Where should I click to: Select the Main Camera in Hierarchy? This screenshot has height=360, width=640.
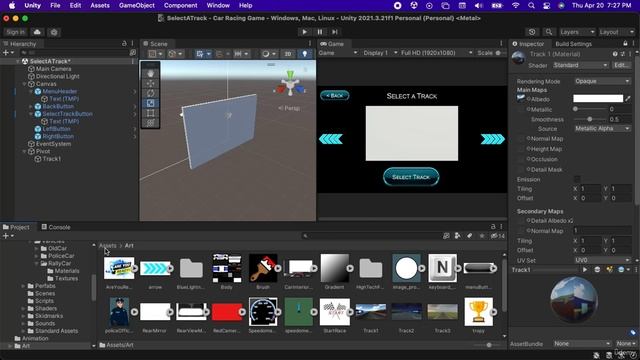(x=53, y=69)
